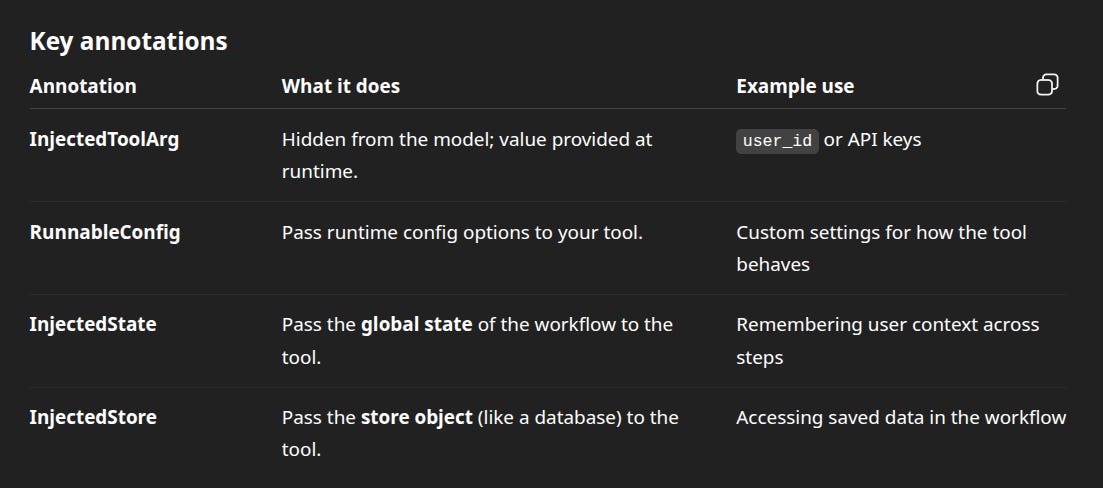Select the RunnableConfig annotation cell
The height and width of the screenshot is (488, 1103).
coord(105,233)
